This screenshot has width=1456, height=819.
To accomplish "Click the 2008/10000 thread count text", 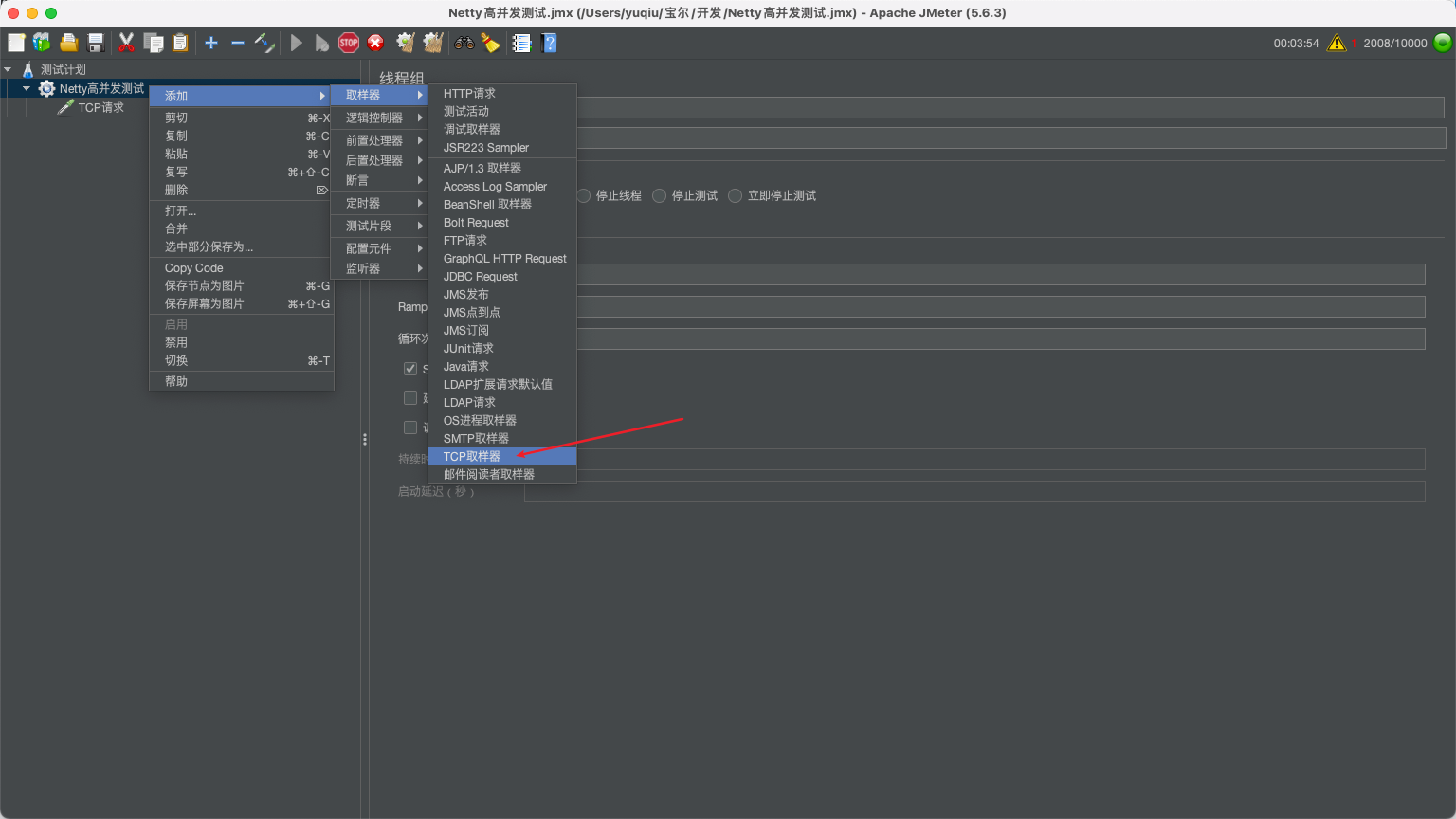I will [1395, 43].
